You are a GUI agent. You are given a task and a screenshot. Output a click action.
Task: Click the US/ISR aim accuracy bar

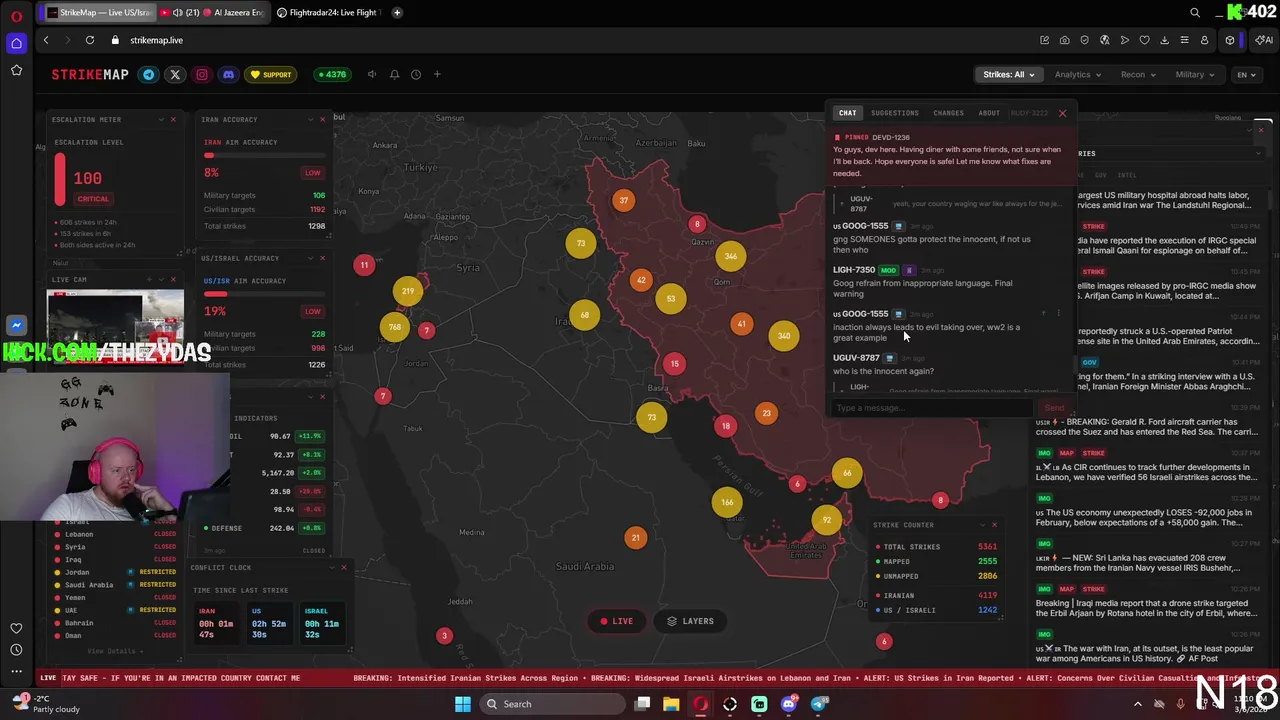(x=264, y=294)
